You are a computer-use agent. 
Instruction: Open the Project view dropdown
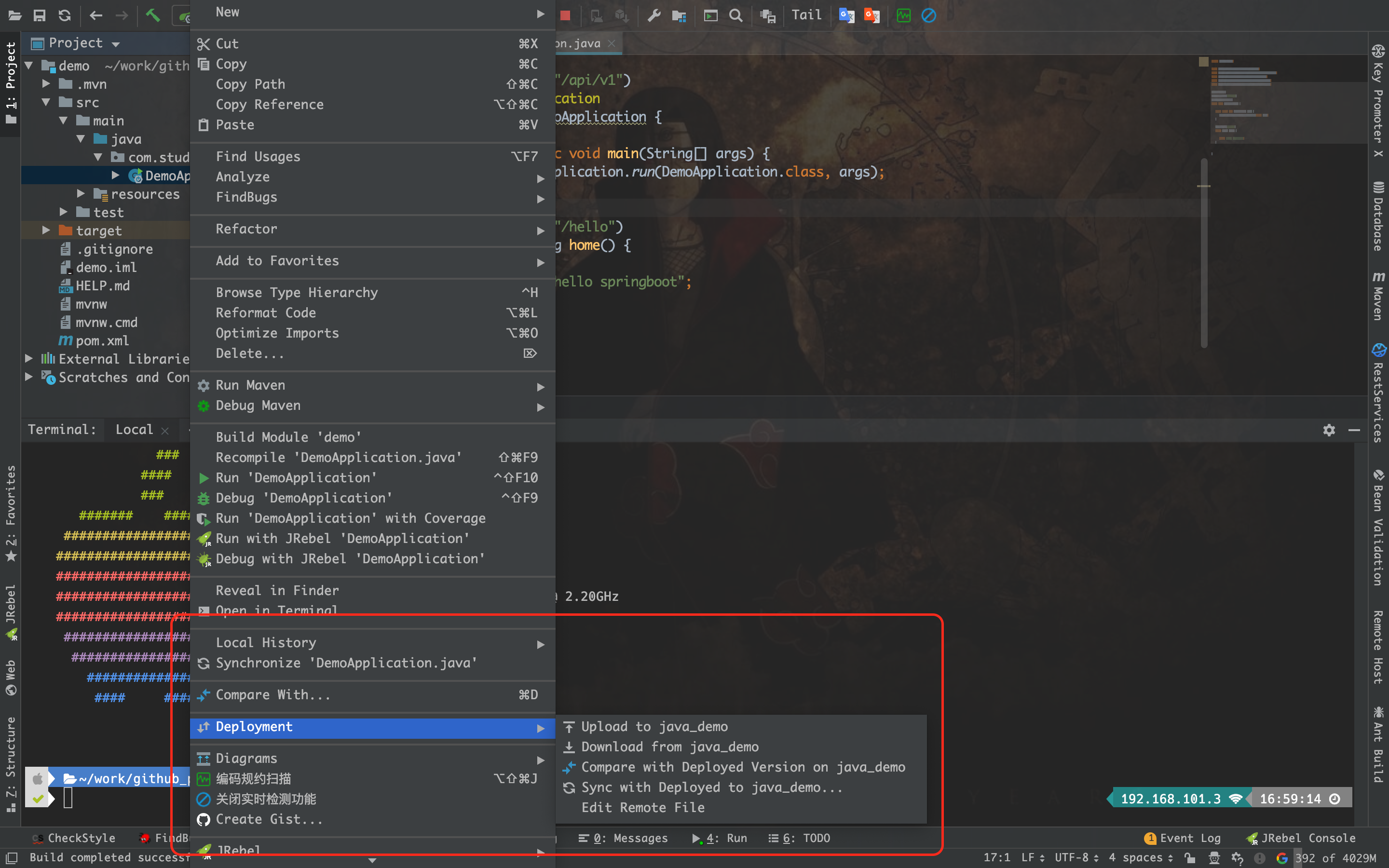click(116, 44)
